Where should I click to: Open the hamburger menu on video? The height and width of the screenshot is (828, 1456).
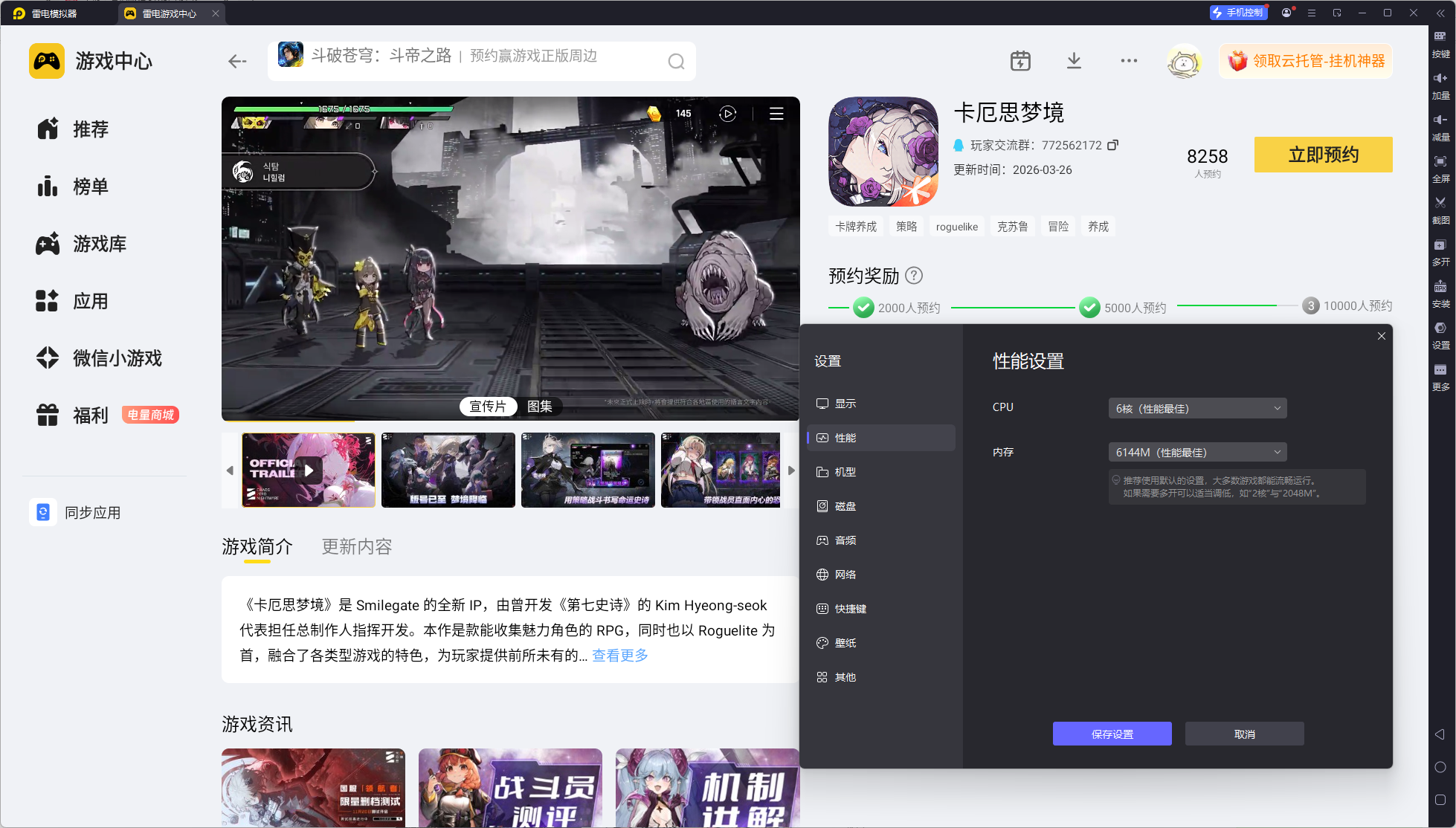(x=776, y=114)
